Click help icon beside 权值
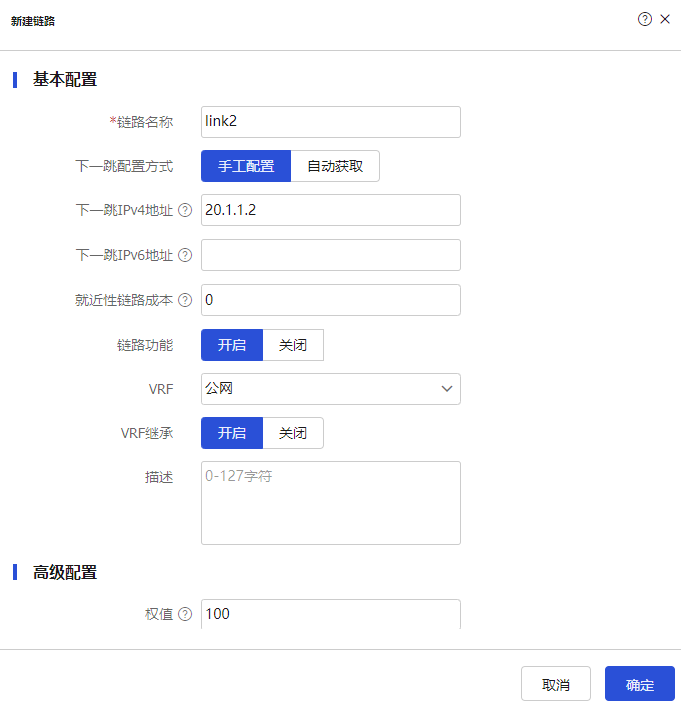This screenshot has height=711, width=681. coord(185,614)
